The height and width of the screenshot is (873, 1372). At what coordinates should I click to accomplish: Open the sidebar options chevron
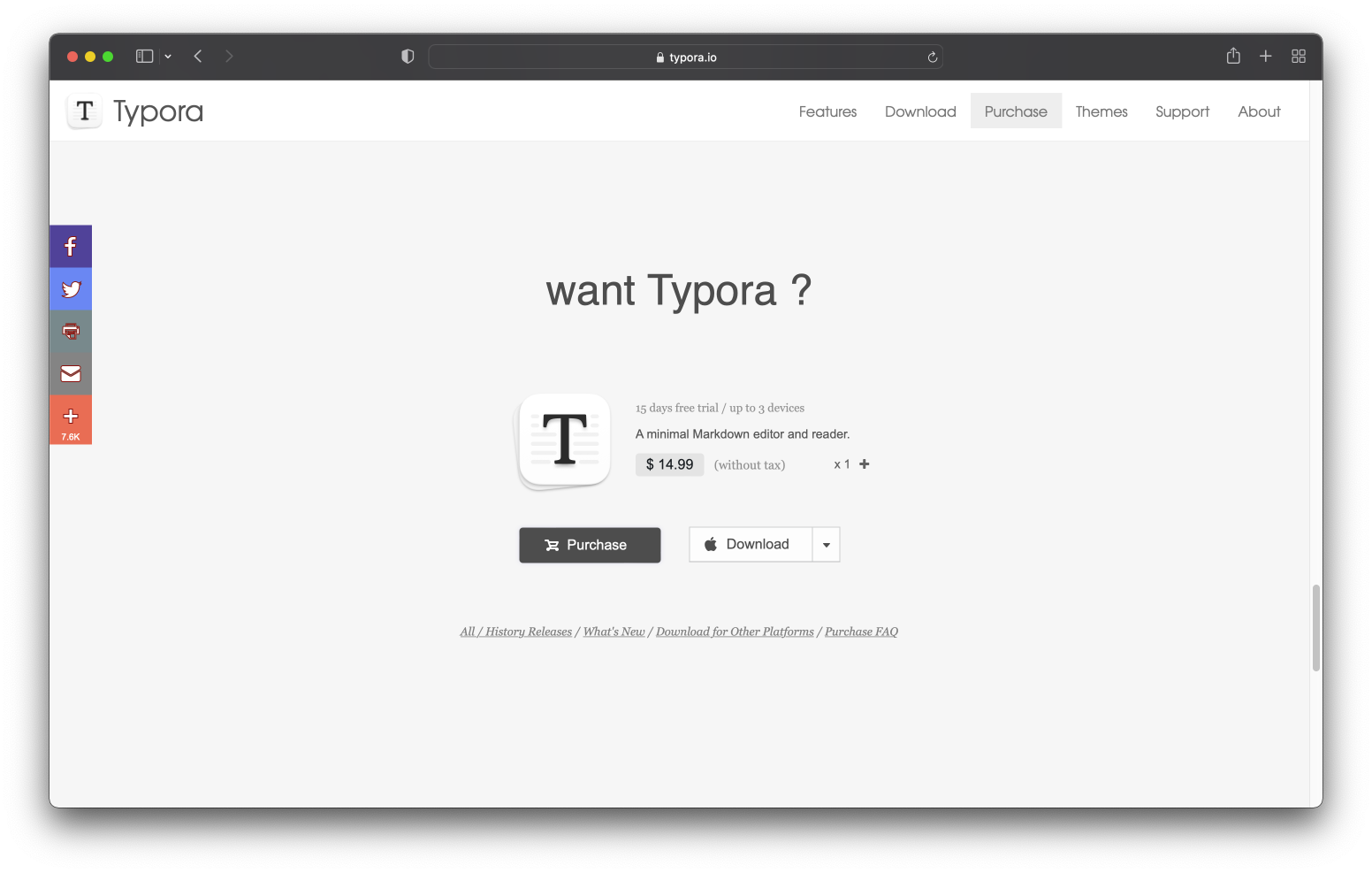(x=168, y=57)
